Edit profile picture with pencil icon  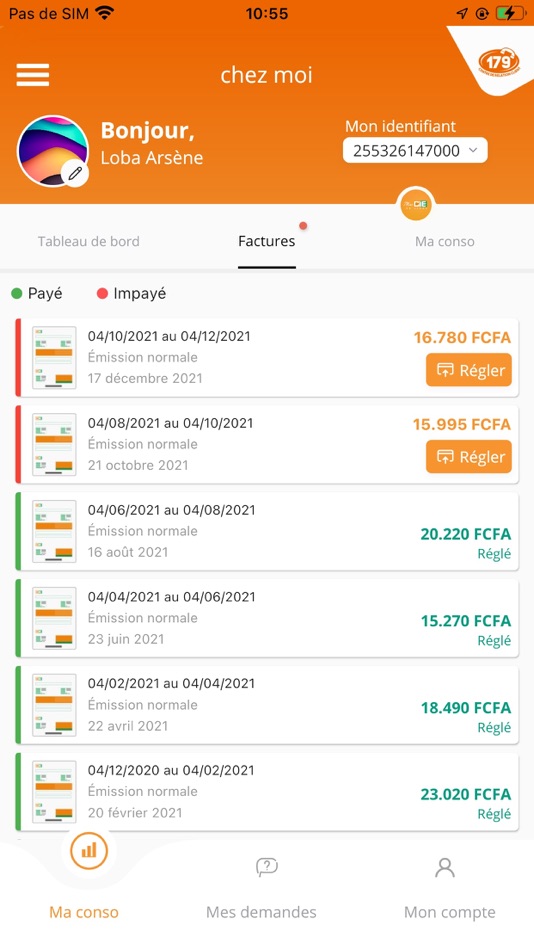[x=75, y=174]
